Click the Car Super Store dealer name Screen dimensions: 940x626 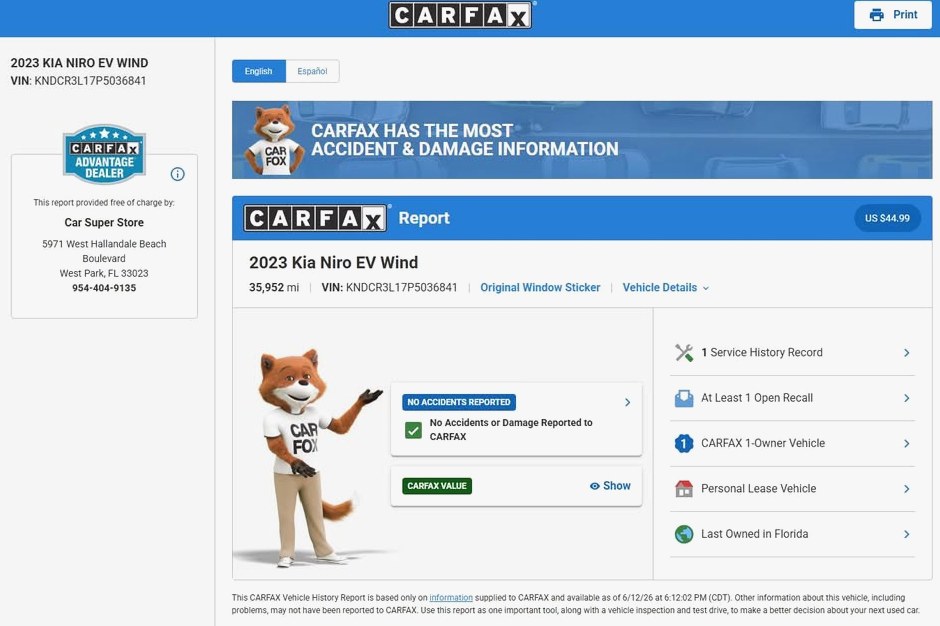(x=104, y=222)
